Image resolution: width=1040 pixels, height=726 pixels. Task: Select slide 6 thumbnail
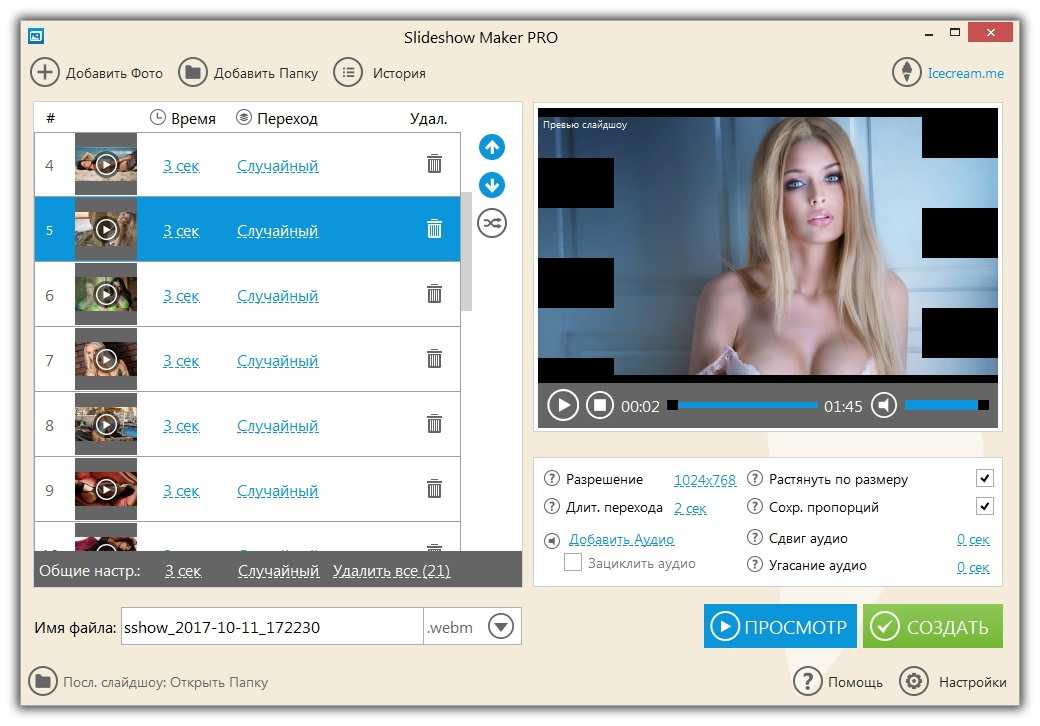[x=106, y=294]
